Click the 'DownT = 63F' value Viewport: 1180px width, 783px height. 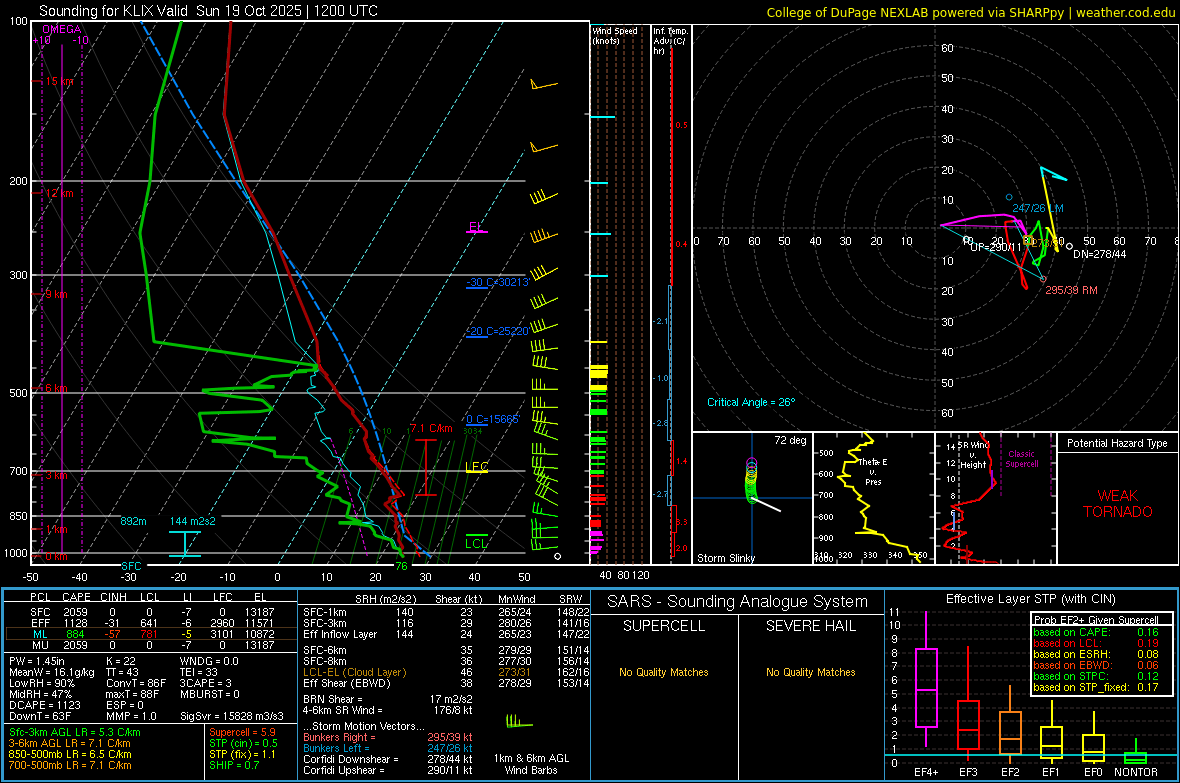(40, 717)
